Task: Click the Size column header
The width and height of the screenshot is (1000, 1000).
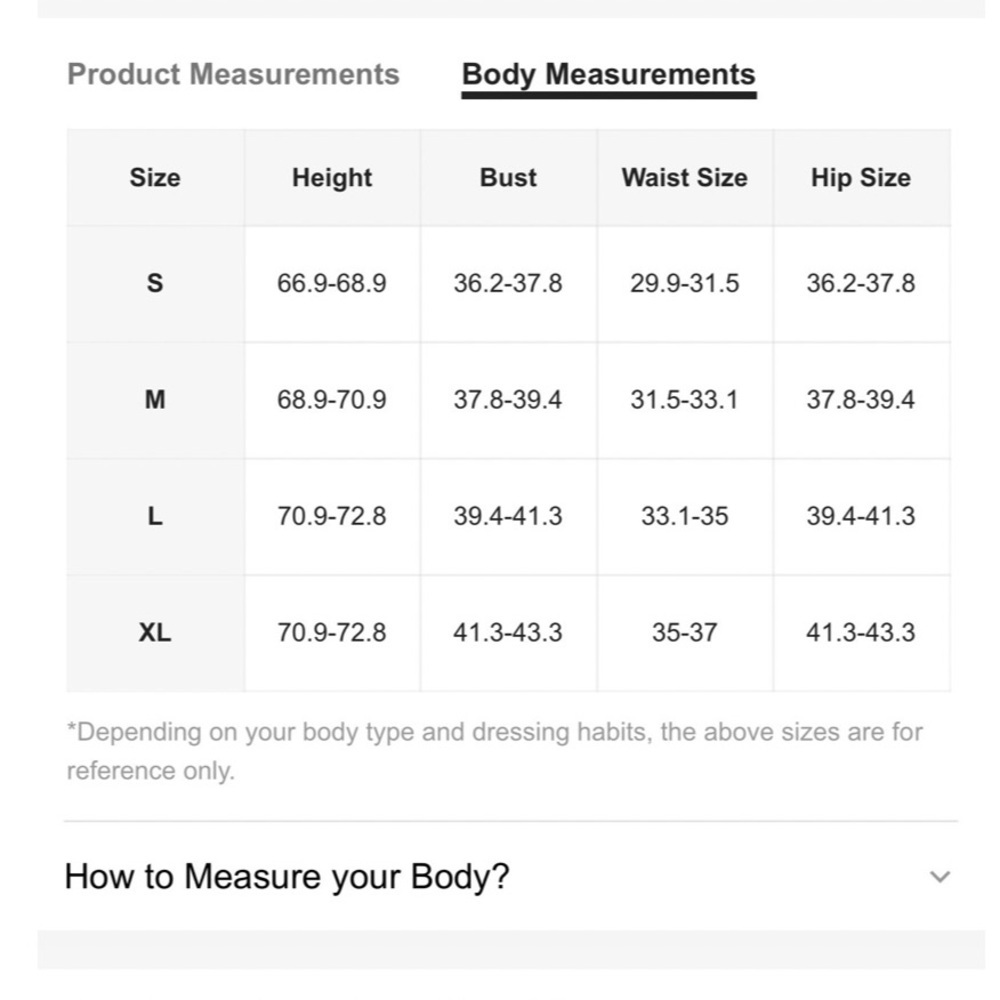Action: [x=155, y=177]
